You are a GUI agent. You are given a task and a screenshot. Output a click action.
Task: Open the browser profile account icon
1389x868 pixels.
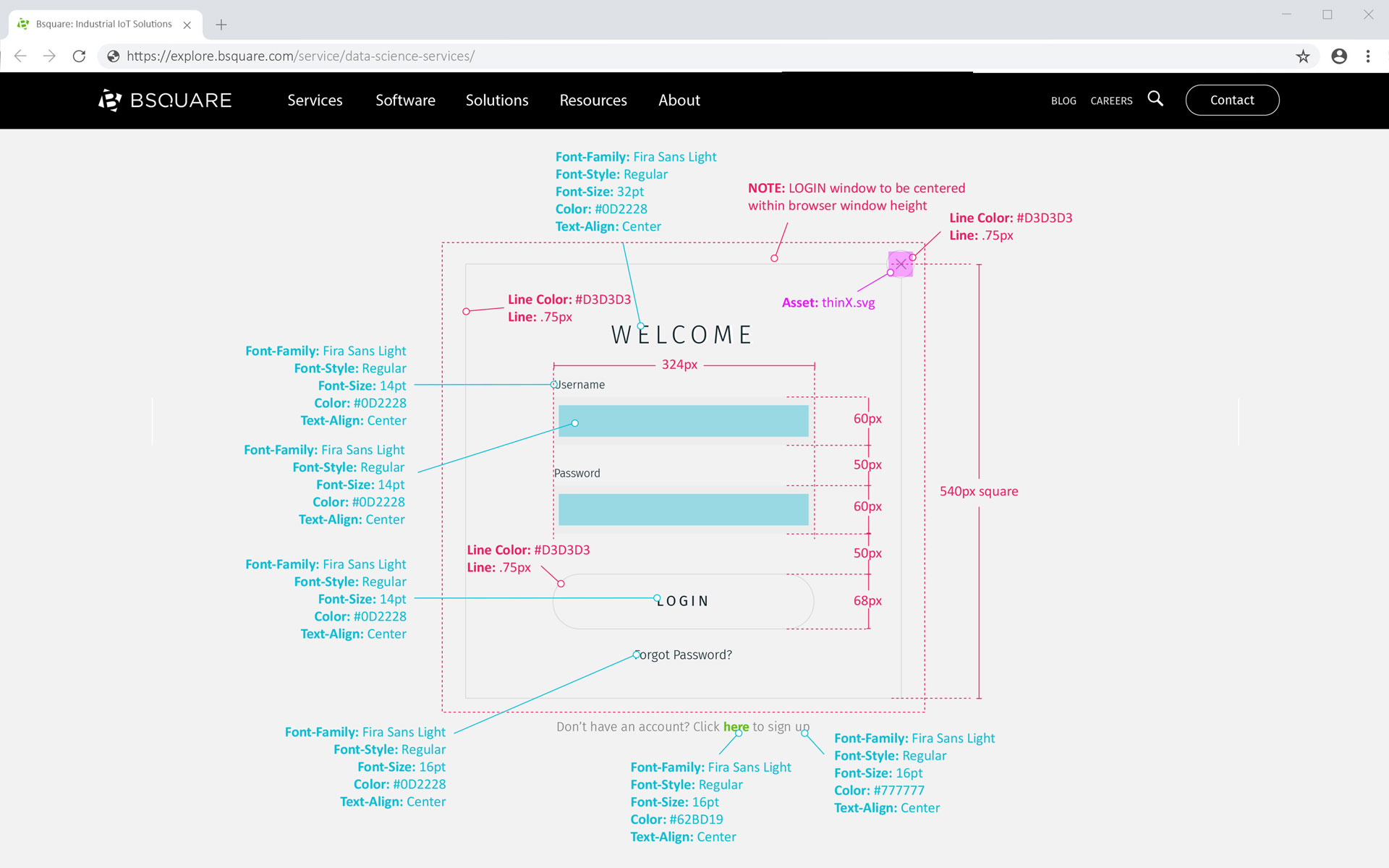[x=1339, y=56]
